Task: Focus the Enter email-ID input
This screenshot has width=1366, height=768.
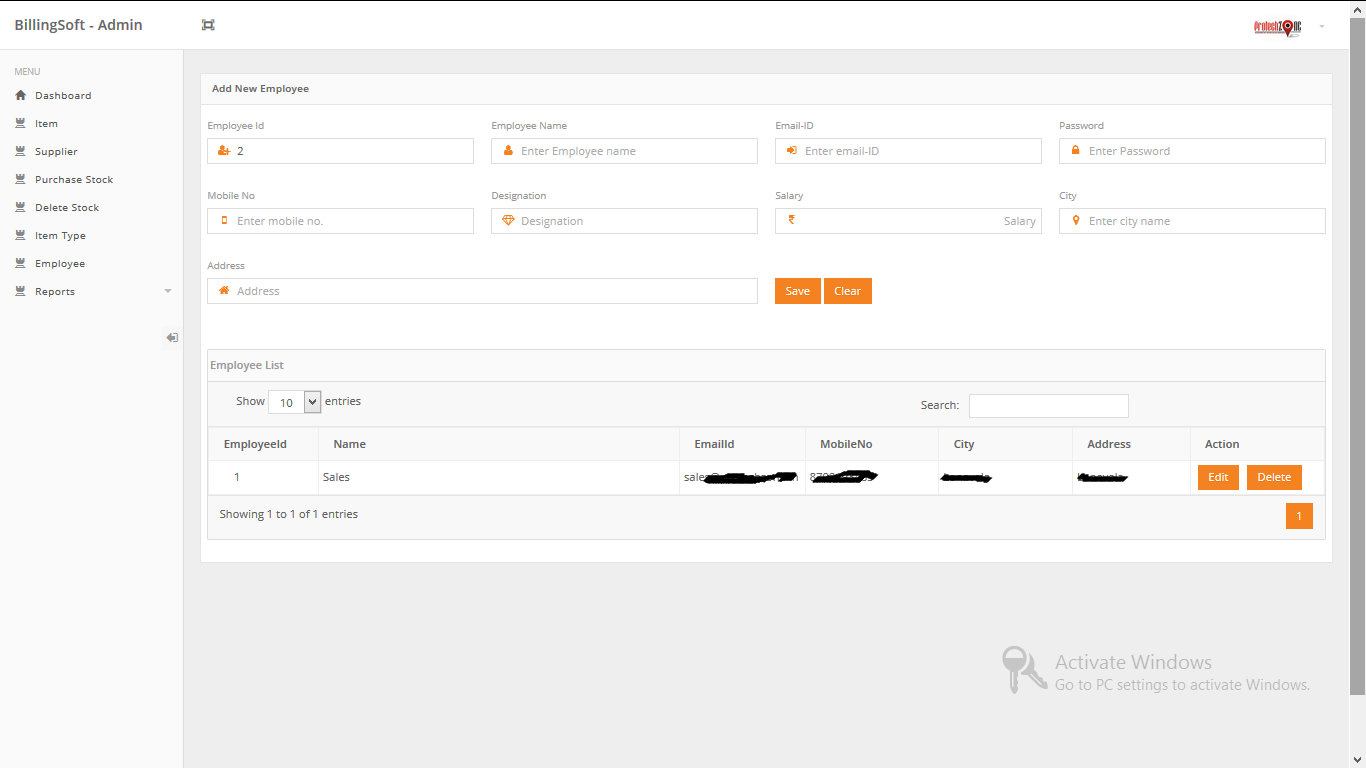Action: [908, 151]
